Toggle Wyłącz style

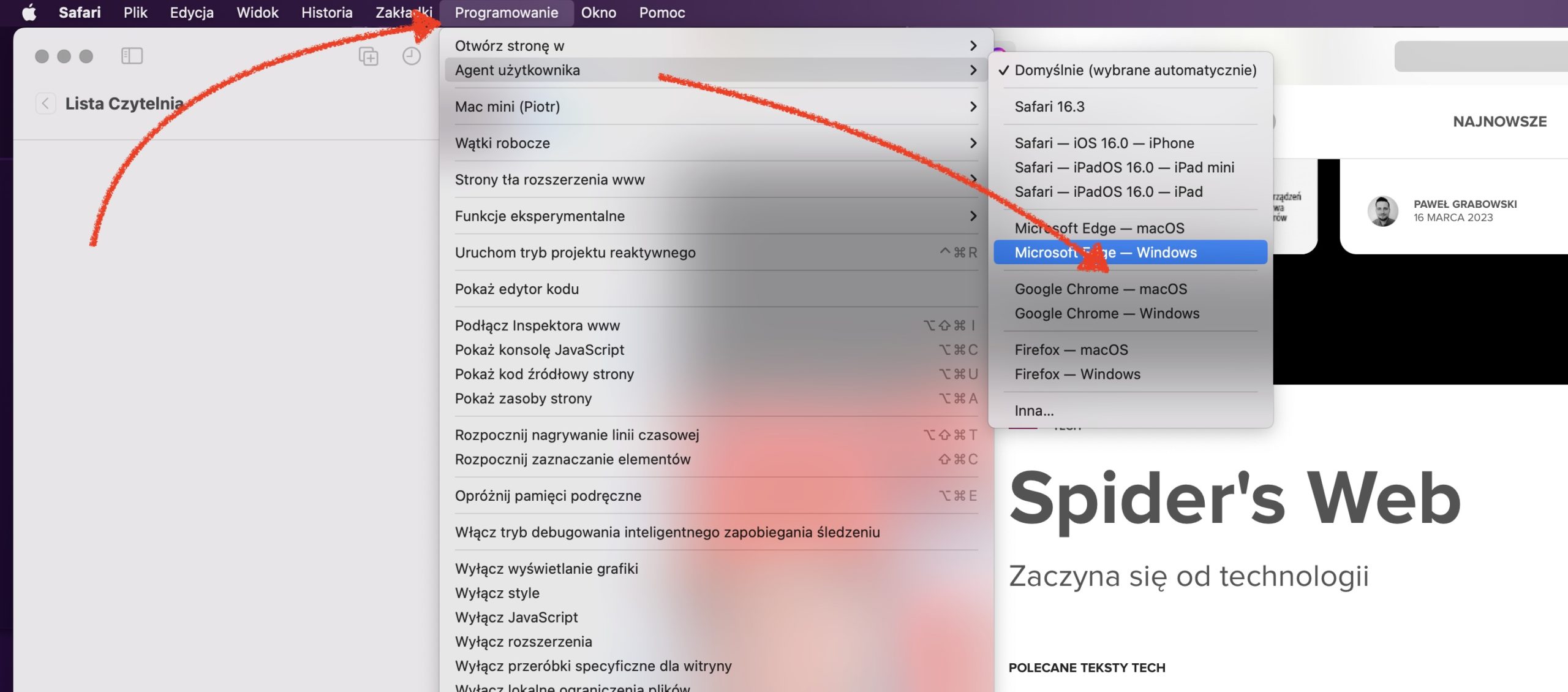click(x=715, y=593)
